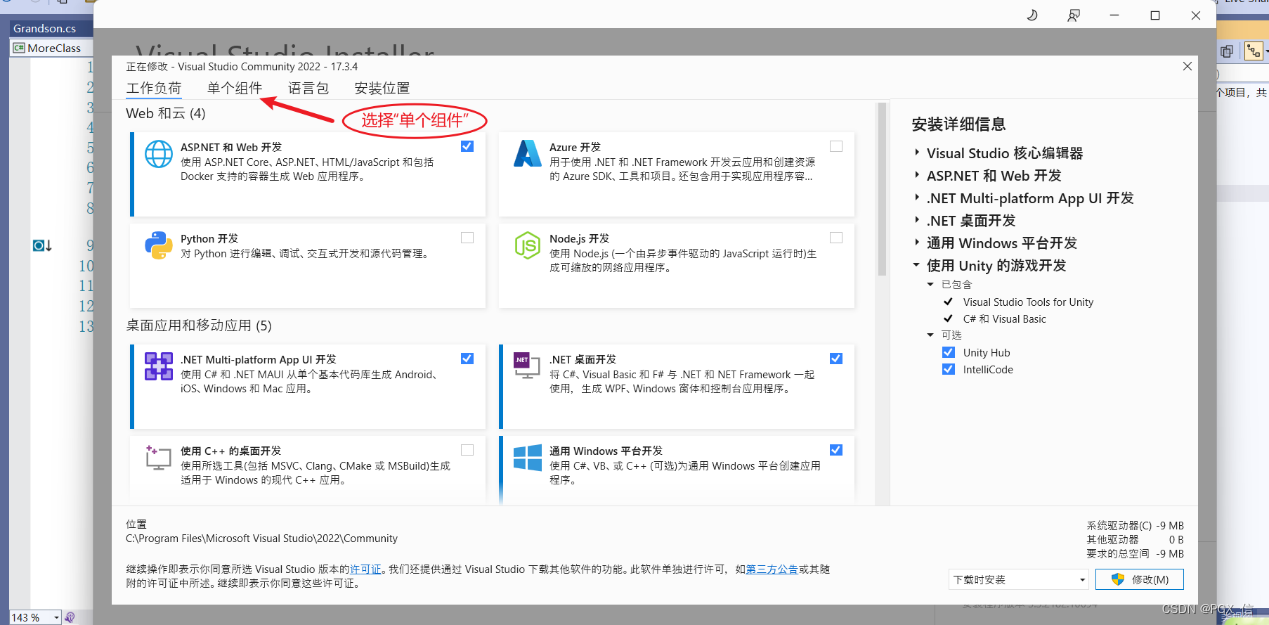Uncheck .NET Multi-platform App UI workload

pyautogui.click(x=468, y=358)
